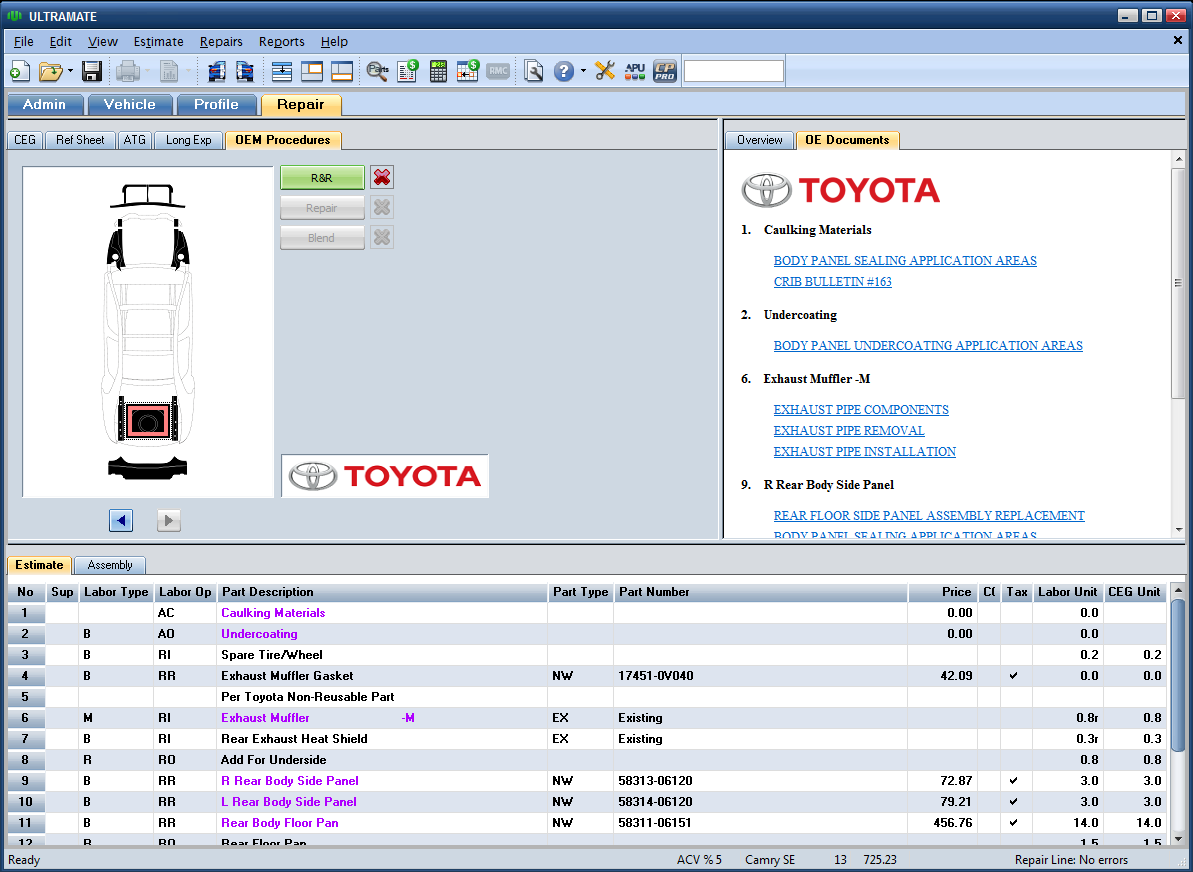The image size is (1193, 872).
Task: Expand the Help icon dropdown arrow
Action: (x=583, y=71)
